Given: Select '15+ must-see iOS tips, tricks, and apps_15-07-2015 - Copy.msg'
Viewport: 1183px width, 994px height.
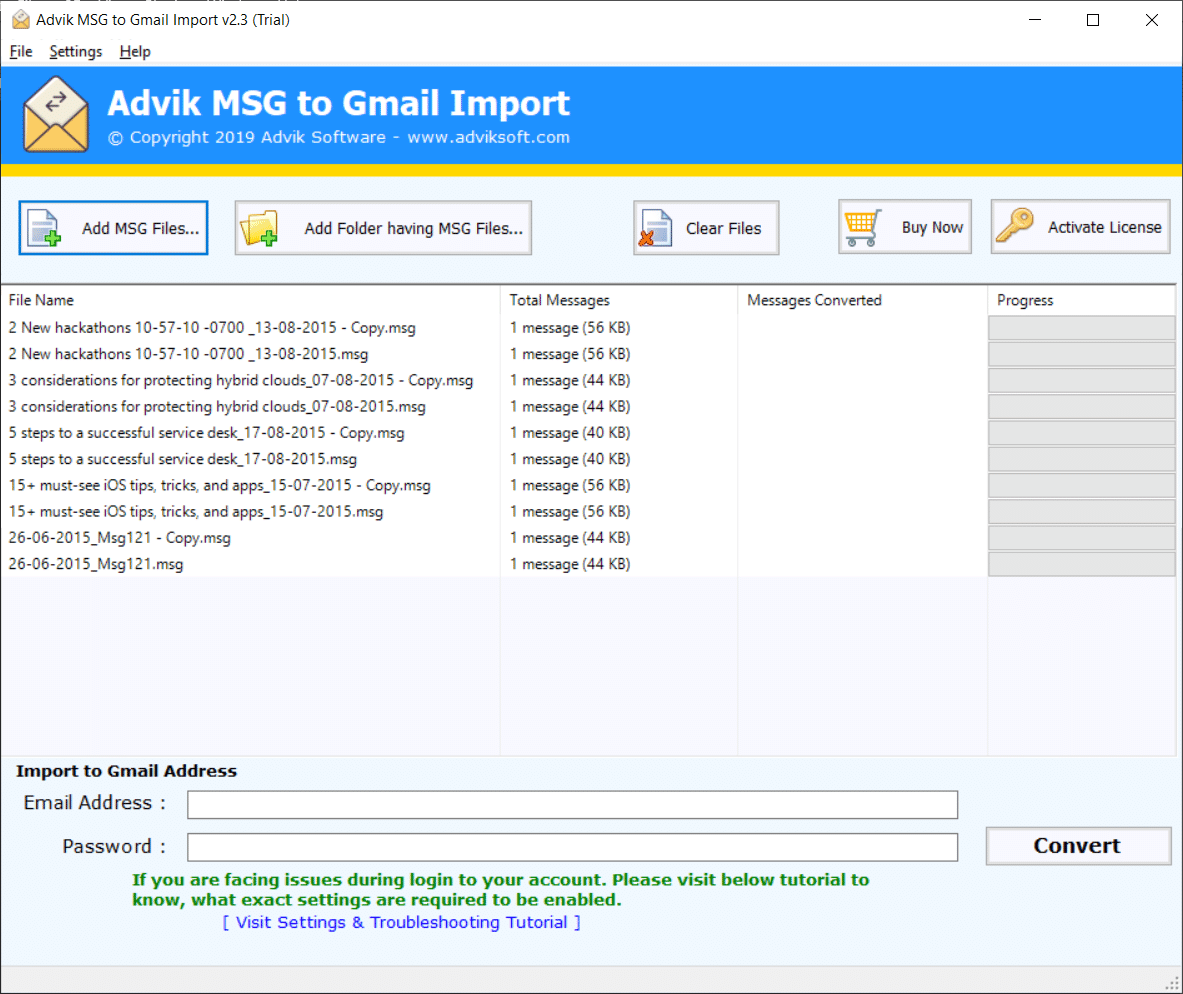Looking at the screenshot, I should pyautogui.click(x=220, y=485).
